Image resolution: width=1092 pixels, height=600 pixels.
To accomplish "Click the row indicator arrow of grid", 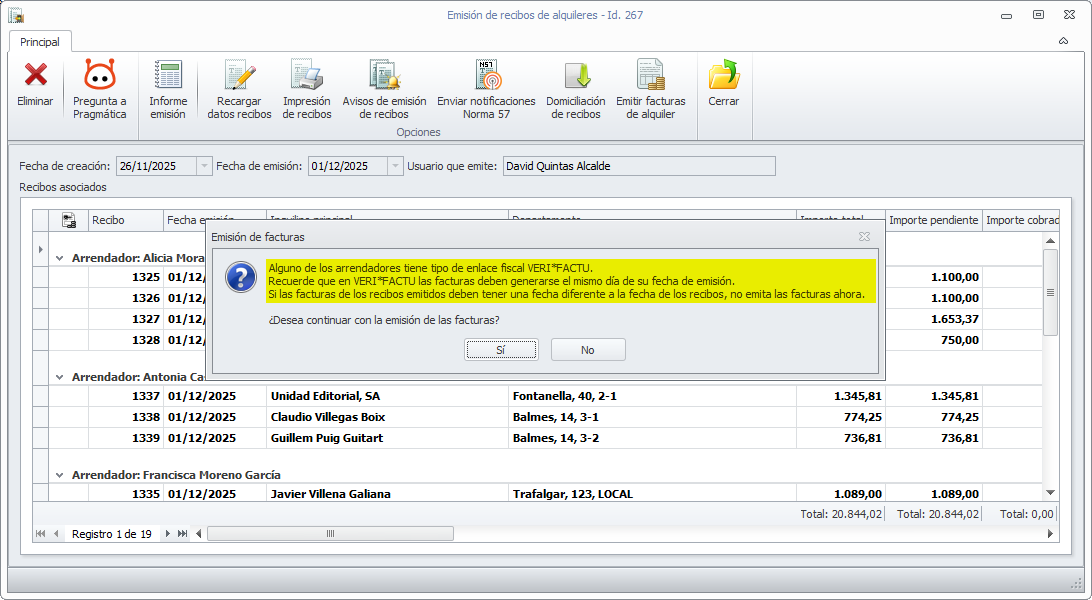I will pyautogui.click(x=40, y=249).
